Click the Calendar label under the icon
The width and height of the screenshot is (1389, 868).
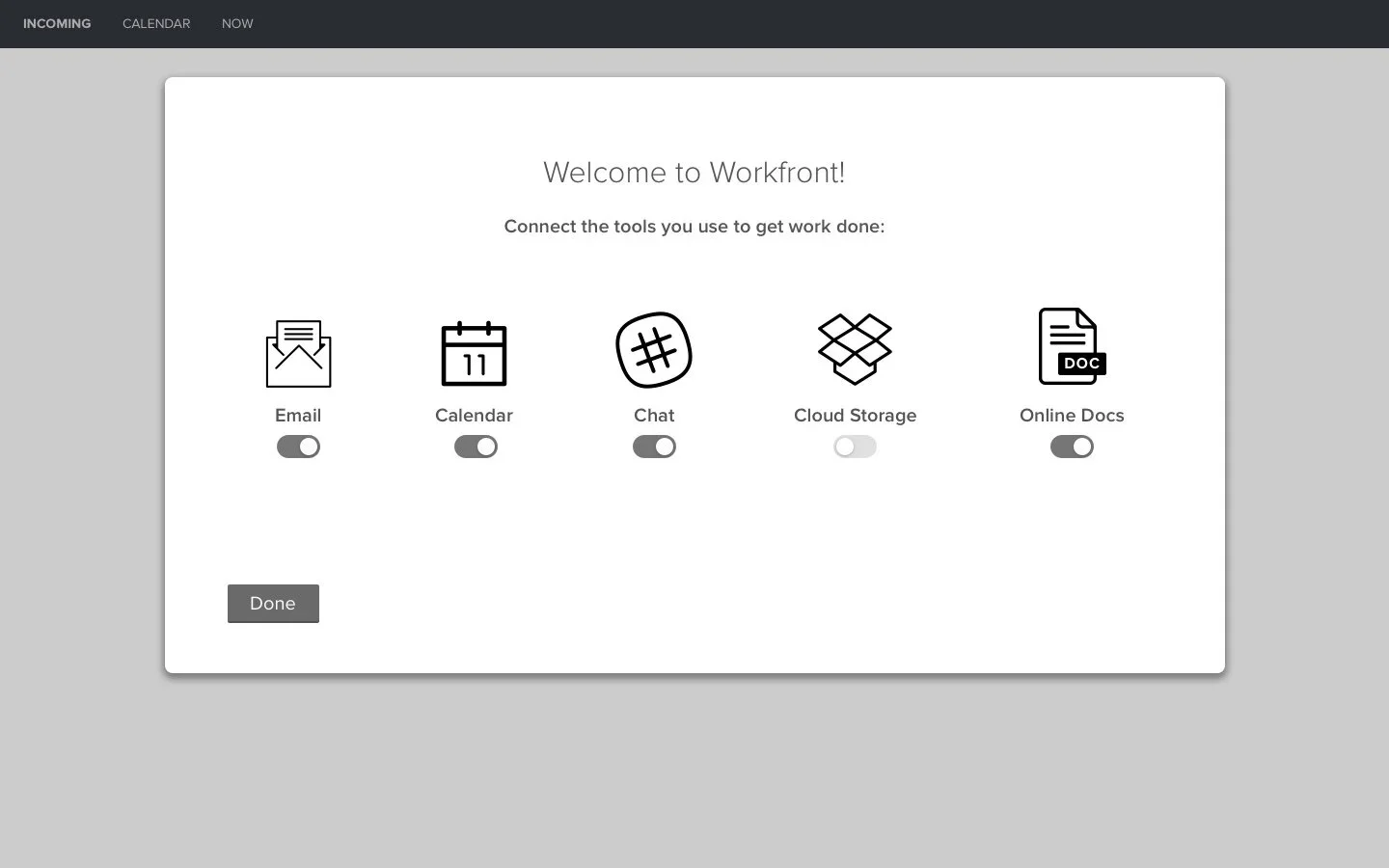point(474,416)
